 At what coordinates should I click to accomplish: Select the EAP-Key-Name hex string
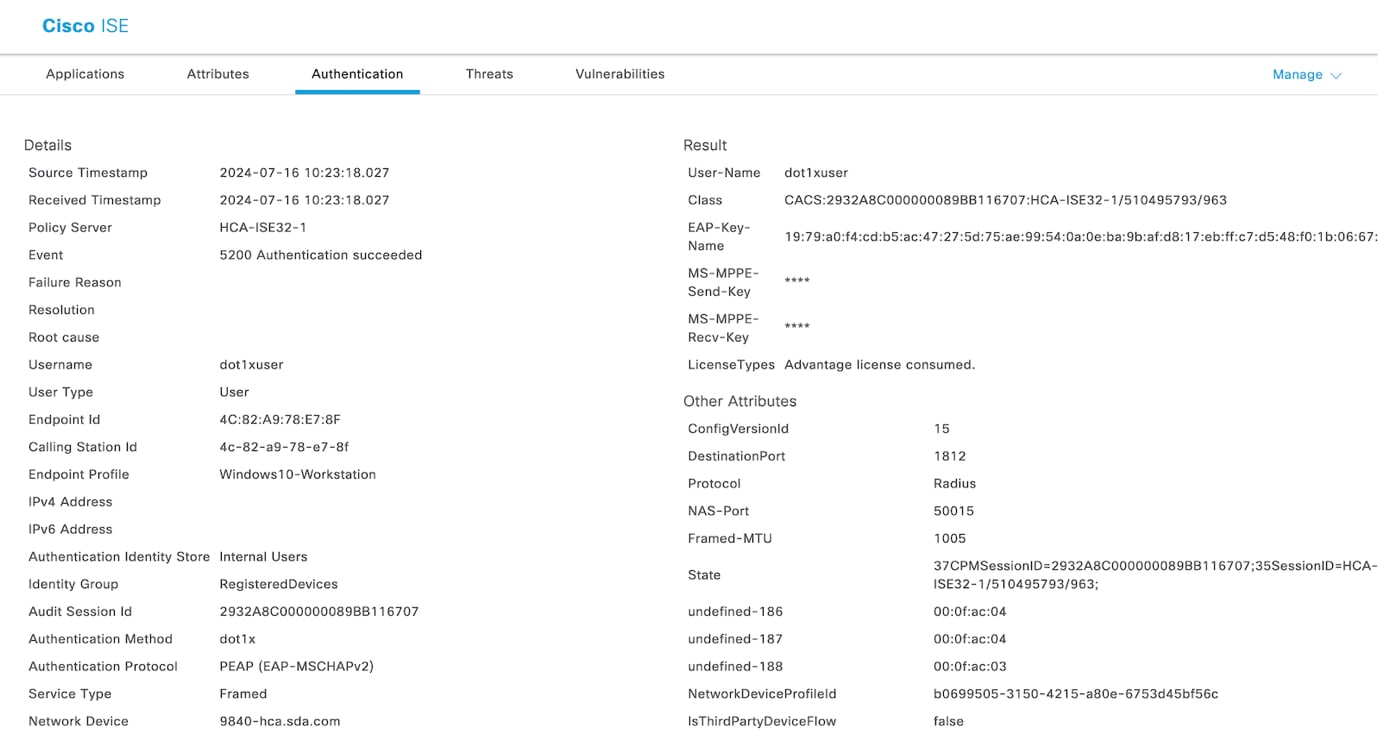tap(1081, 237)
